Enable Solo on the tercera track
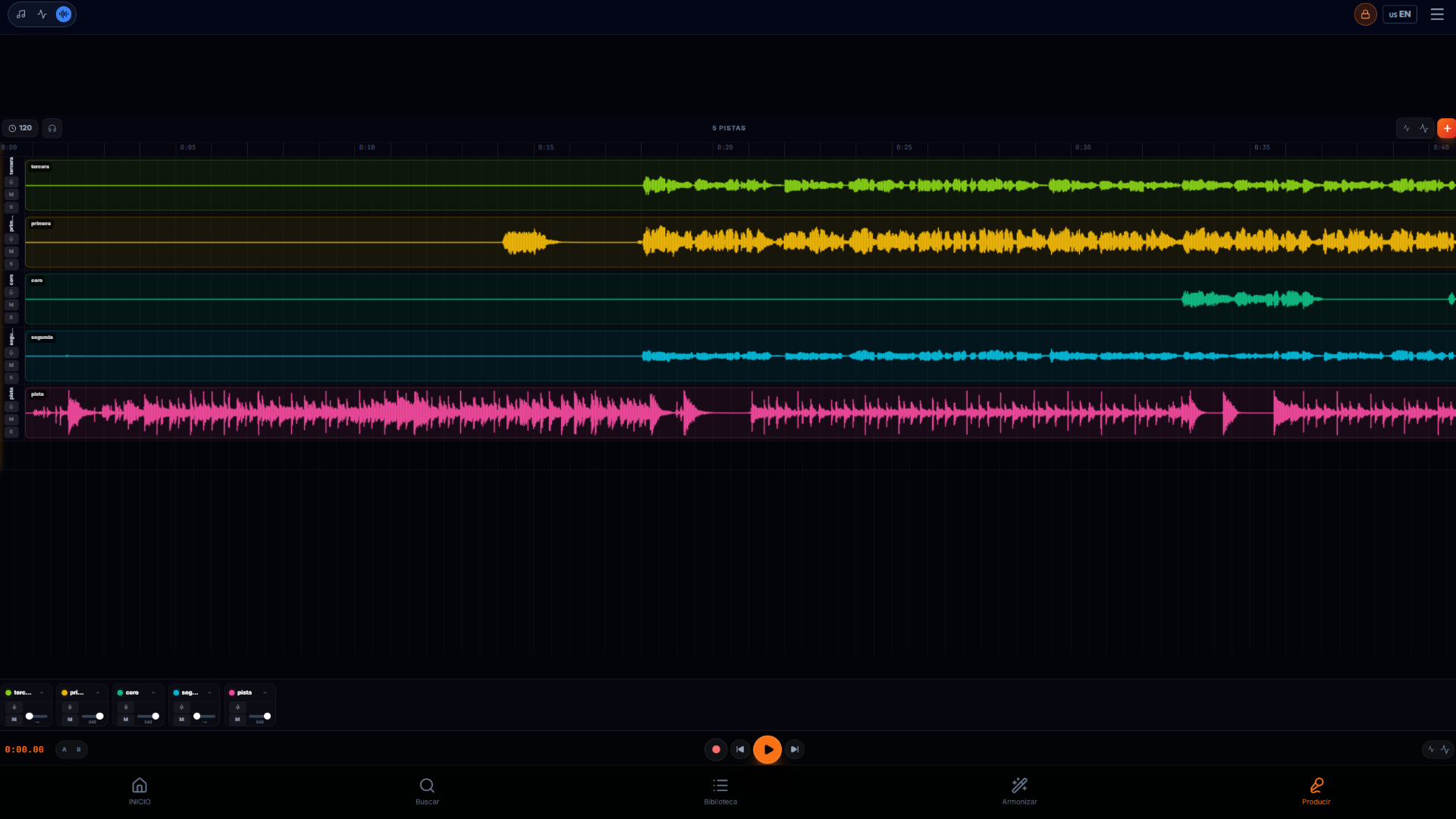The width and height of the screenshot is (1456, 819). pos(11,206)
